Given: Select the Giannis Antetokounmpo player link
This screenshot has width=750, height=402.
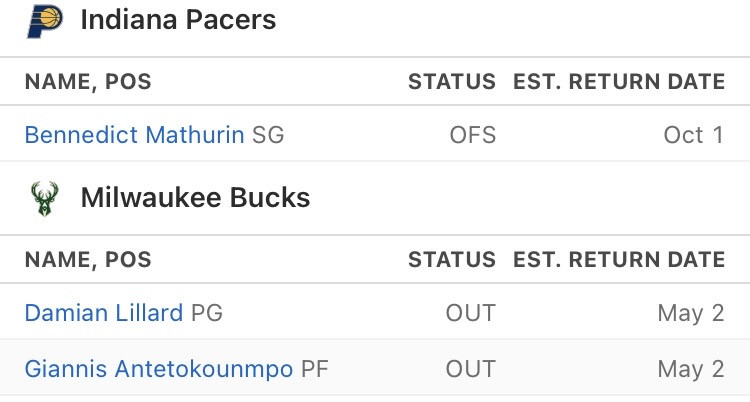Looking at the screenshot, I should (159, 369).
